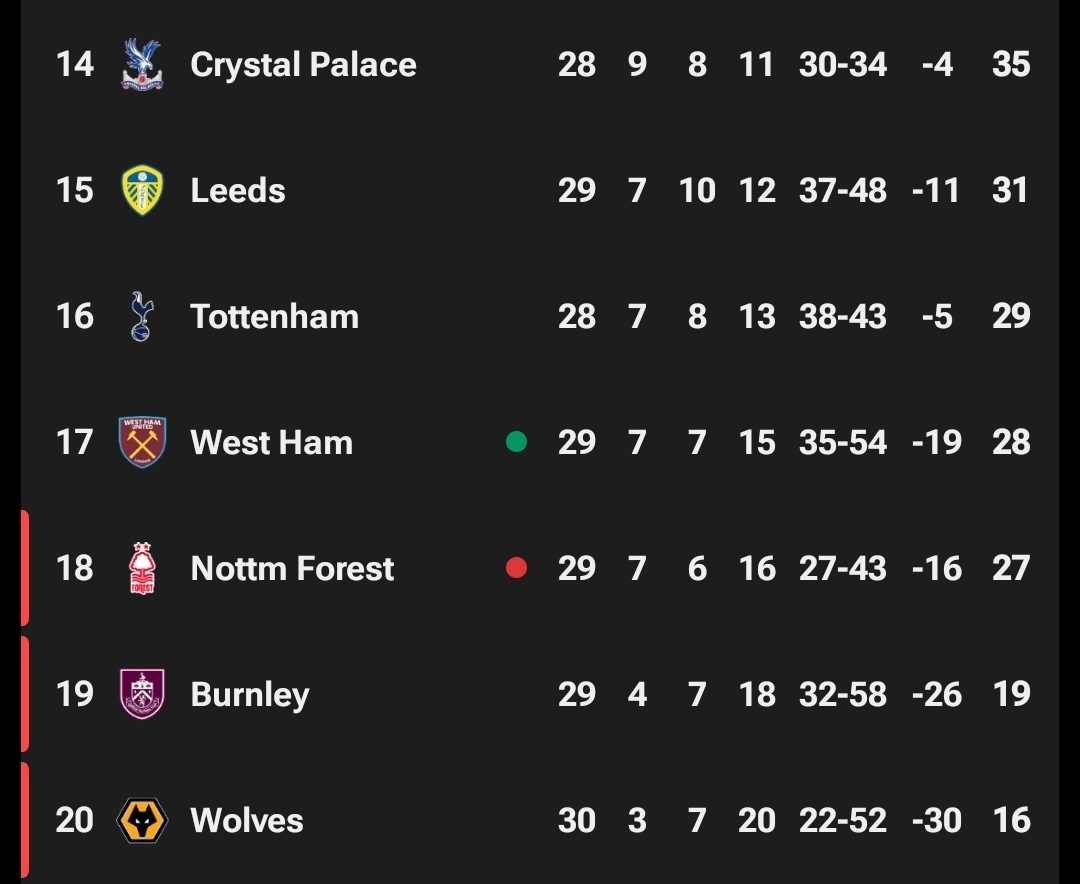Tap the Wolves team name
This screenshot has height=884, width=1080.
click(x=246, y=820)
